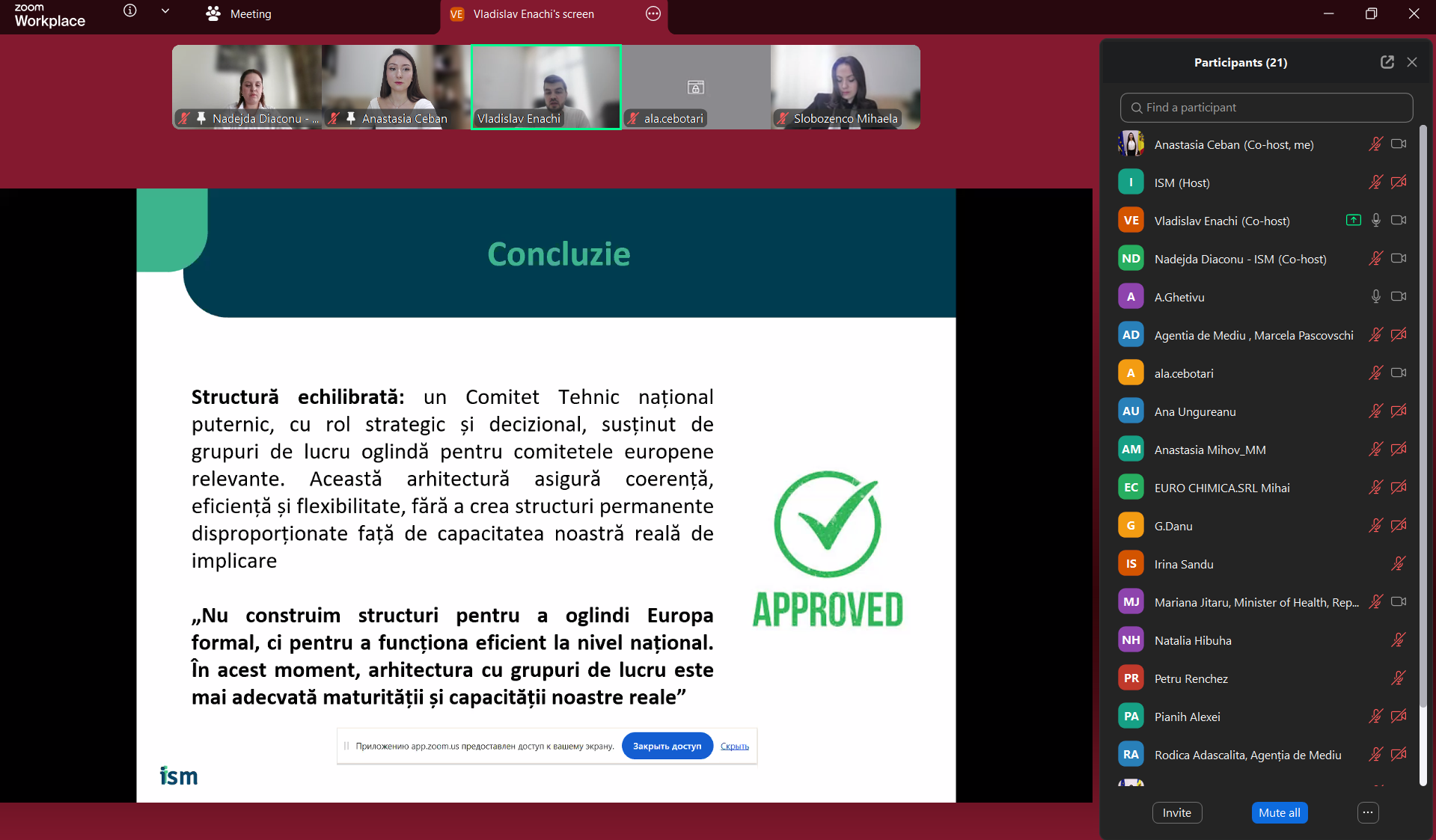Click ISM host's disabled camera icon
The width and height of the screenshot is (1436, 840).
1398,183
